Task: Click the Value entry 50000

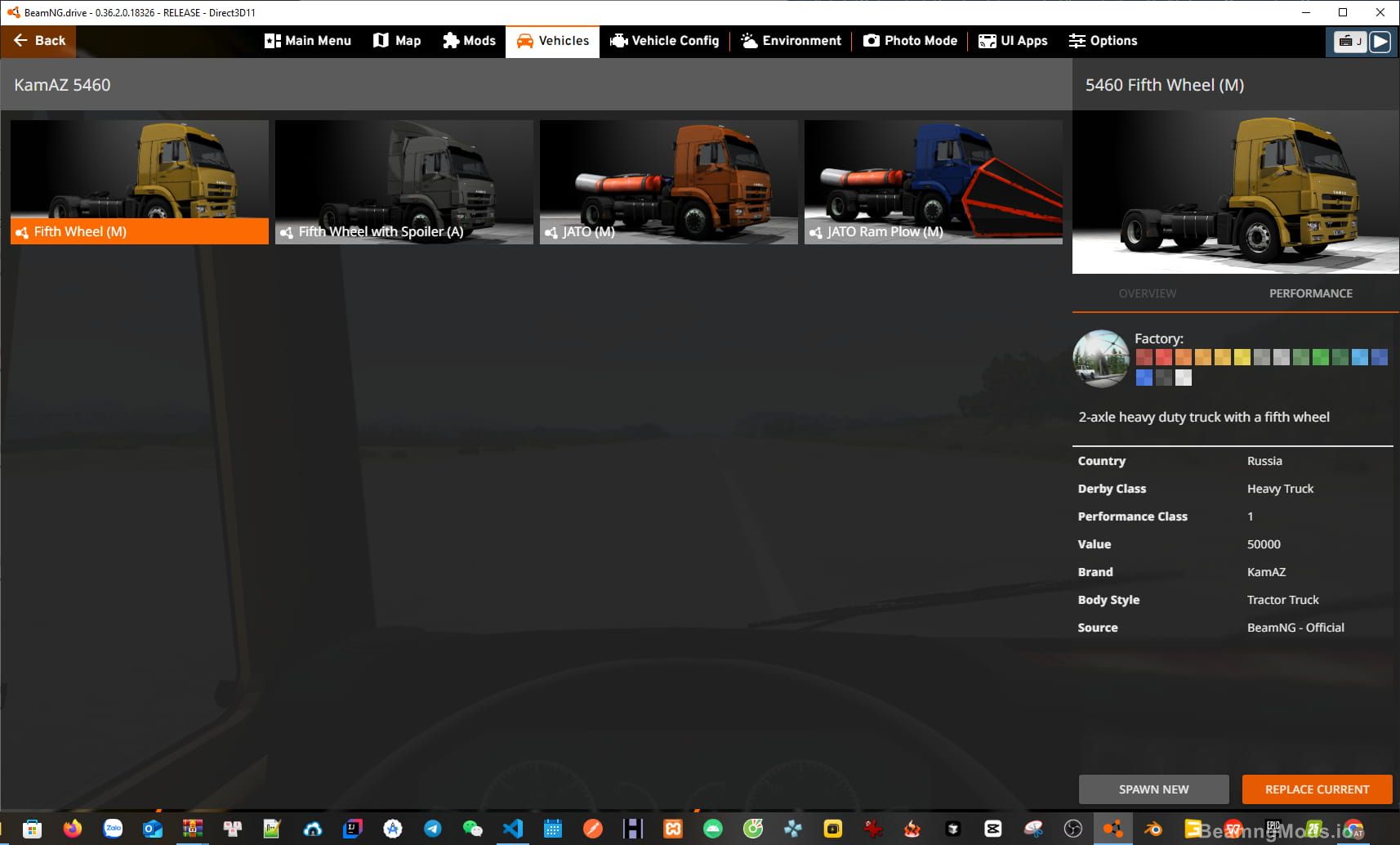Action: [1264, 544]
